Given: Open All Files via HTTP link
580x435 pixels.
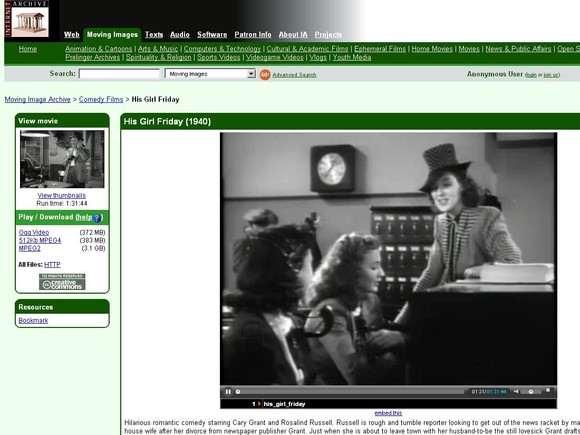Looking at the screenshot, I should coord(52,265).
